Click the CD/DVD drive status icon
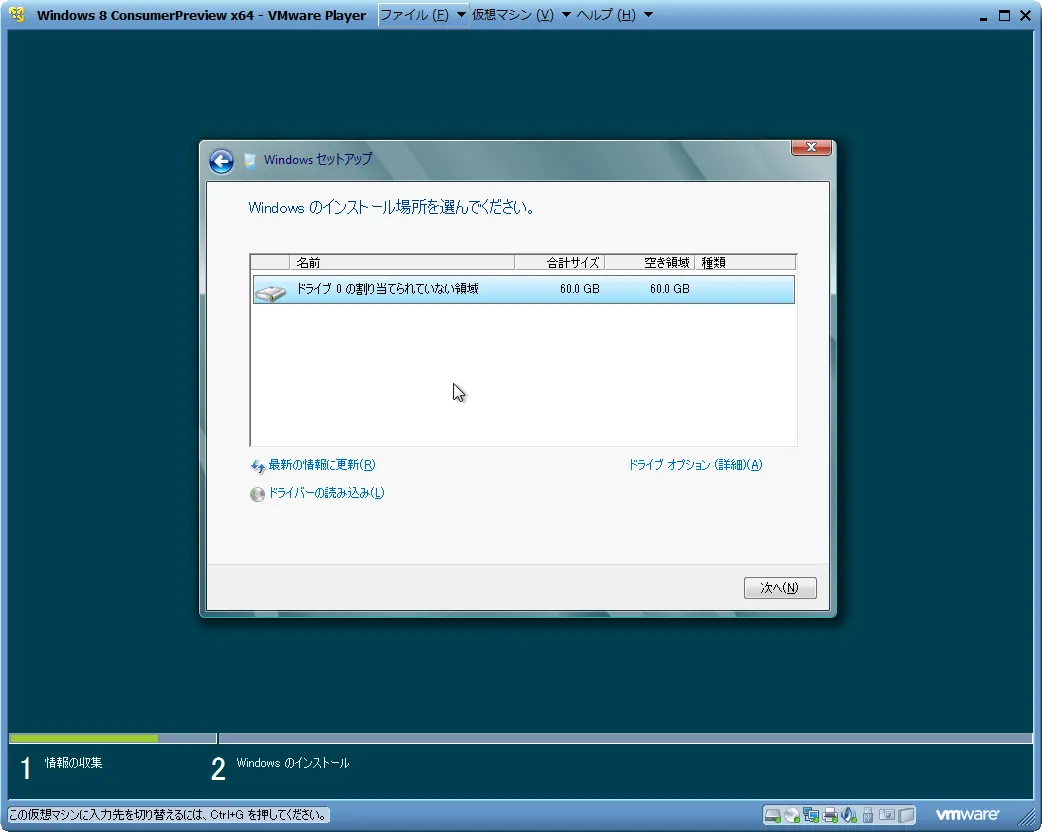1042x832 pixels. [x=792, y=814]
